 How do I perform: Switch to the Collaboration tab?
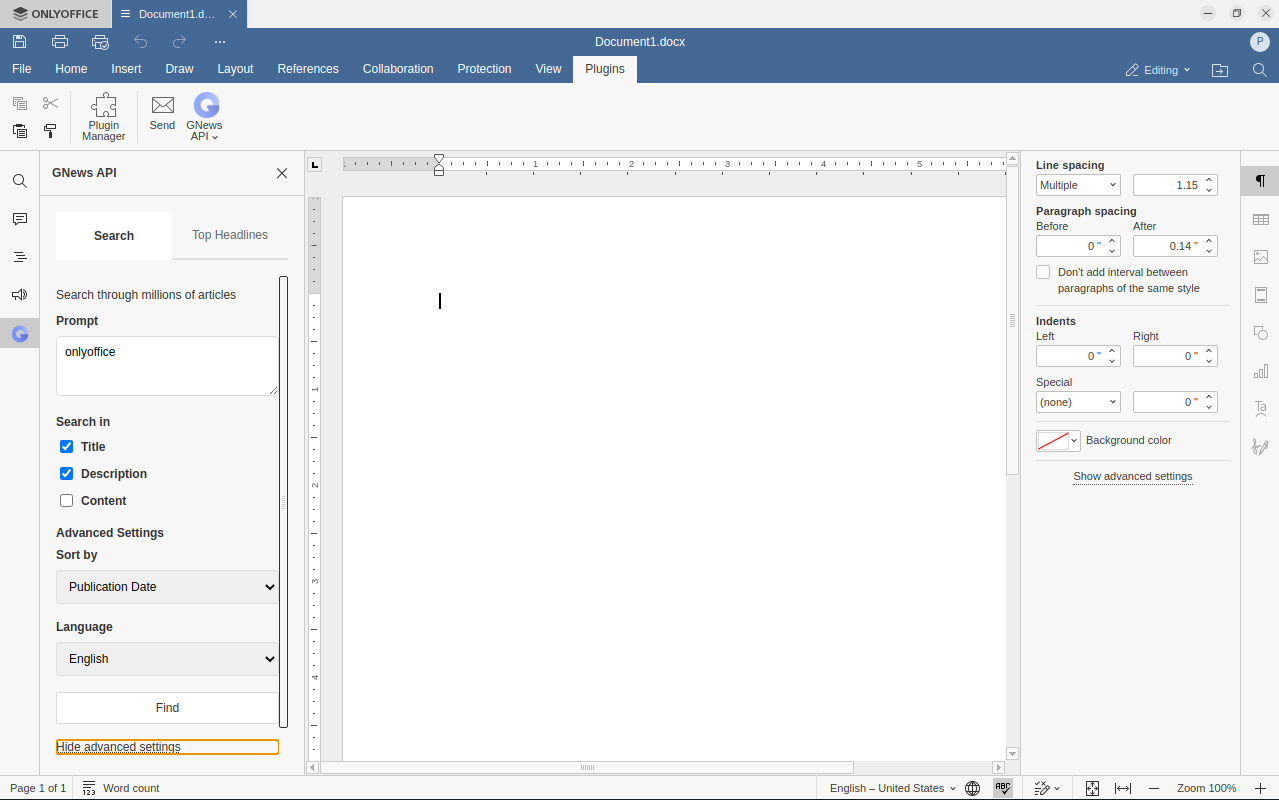click(x=398, y=69)
